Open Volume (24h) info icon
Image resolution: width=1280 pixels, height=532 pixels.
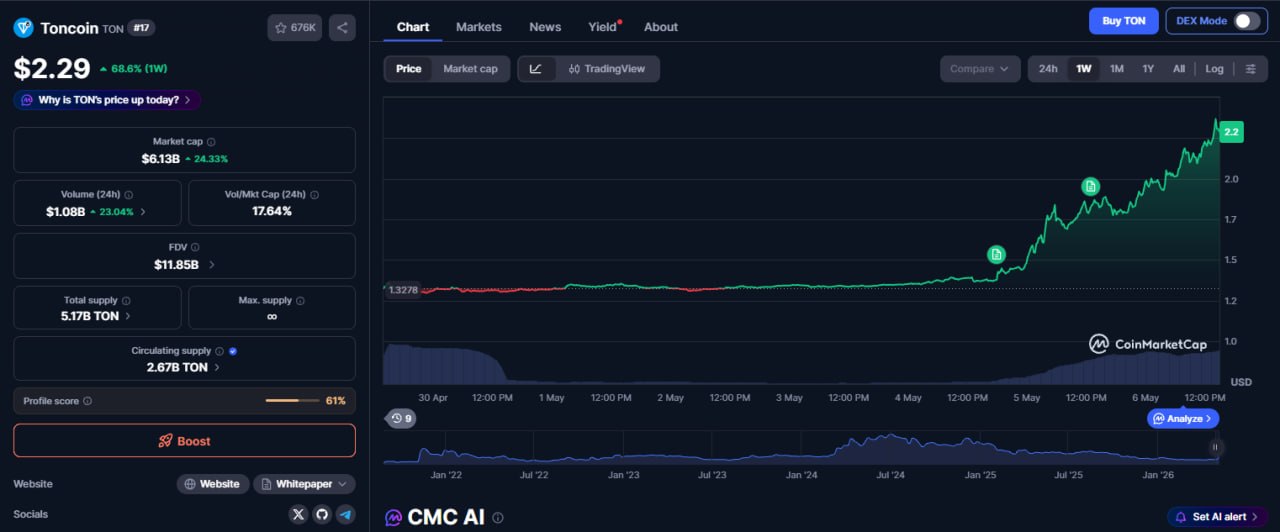[129, 195]
